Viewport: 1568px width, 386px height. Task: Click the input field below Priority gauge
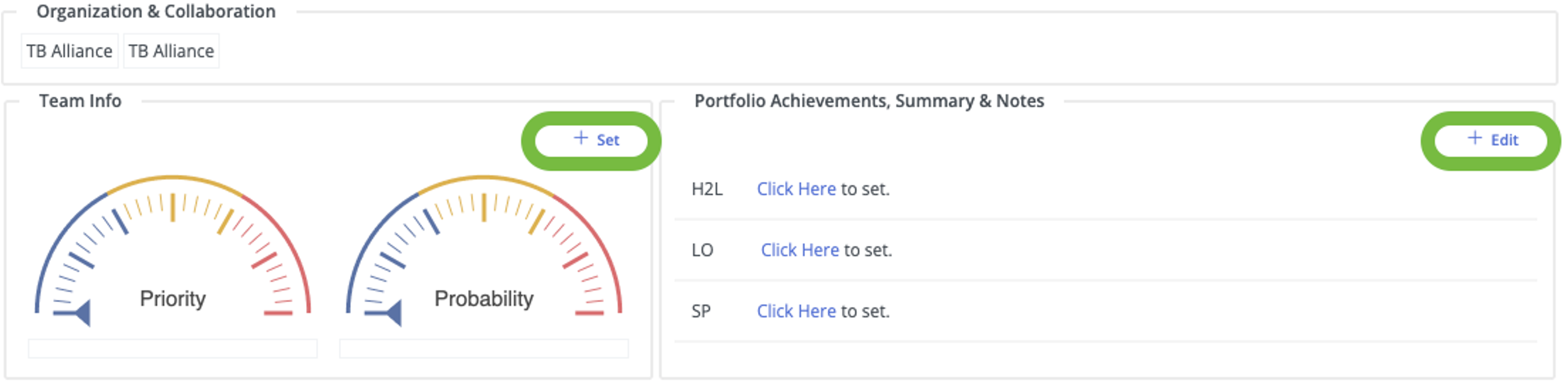tap(173, 349)
